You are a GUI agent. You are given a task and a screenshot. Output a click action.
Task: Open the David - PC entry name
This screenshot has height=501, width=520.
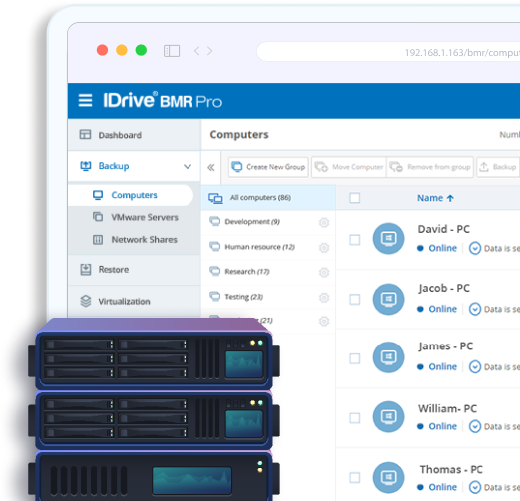tap(444, 229)
